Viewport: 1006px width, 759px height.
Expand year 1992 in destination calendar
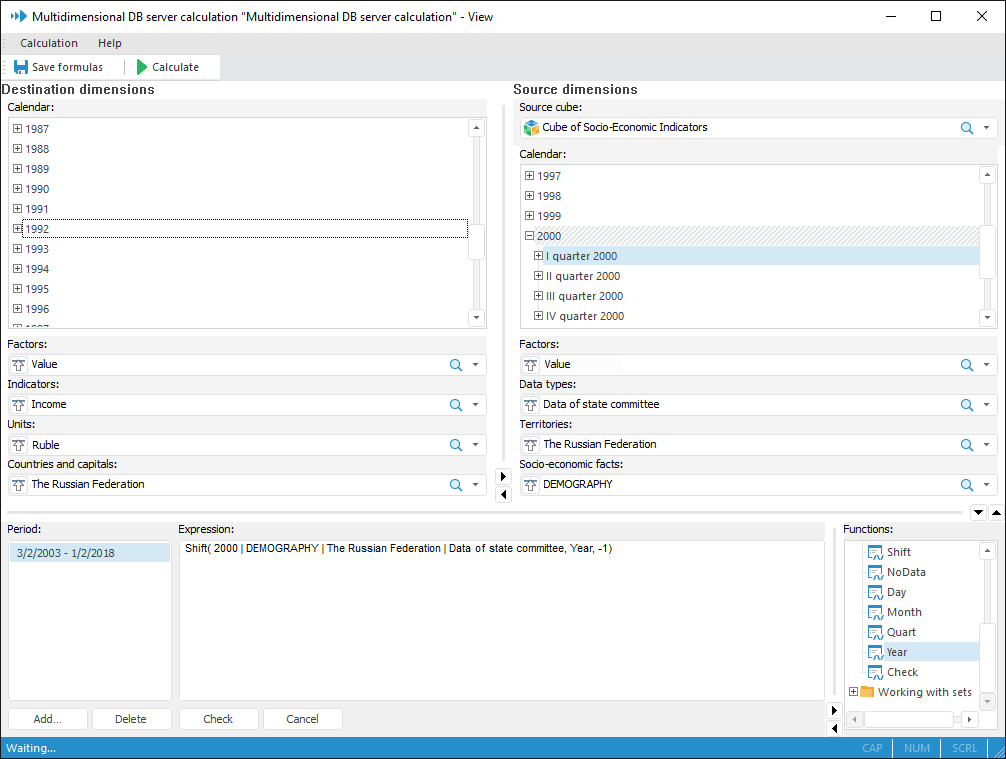pyautogui.click(x=17, y=229)
